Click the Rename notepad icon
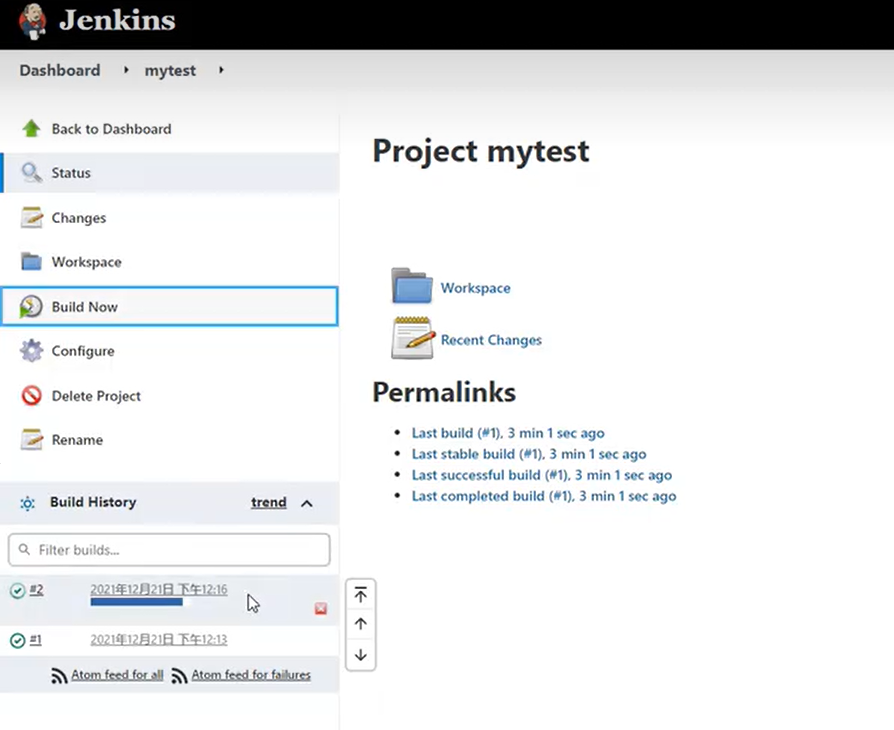The width and height of the screenshot is (894, 730). coord(31,439)
